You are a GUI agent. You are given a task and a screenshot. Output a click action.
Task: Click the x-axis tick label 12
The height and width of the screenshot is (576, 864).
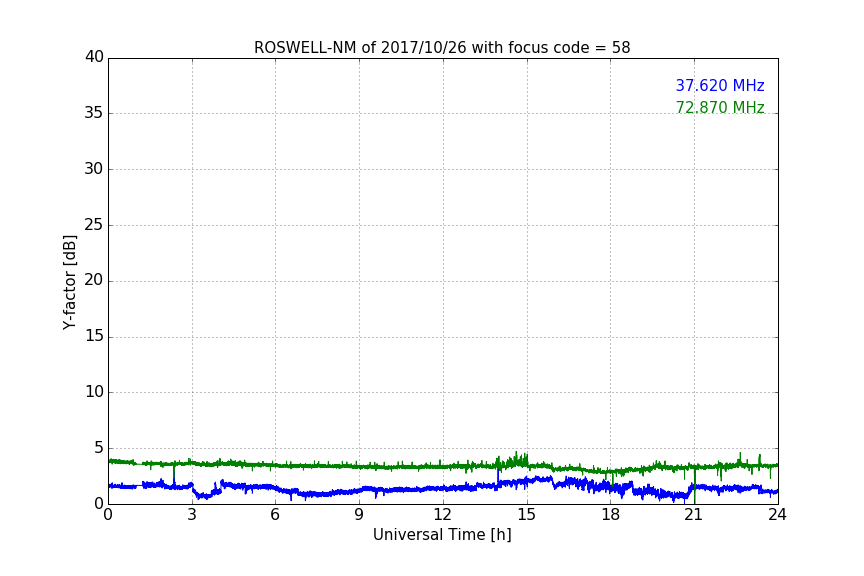coord(442,515)
